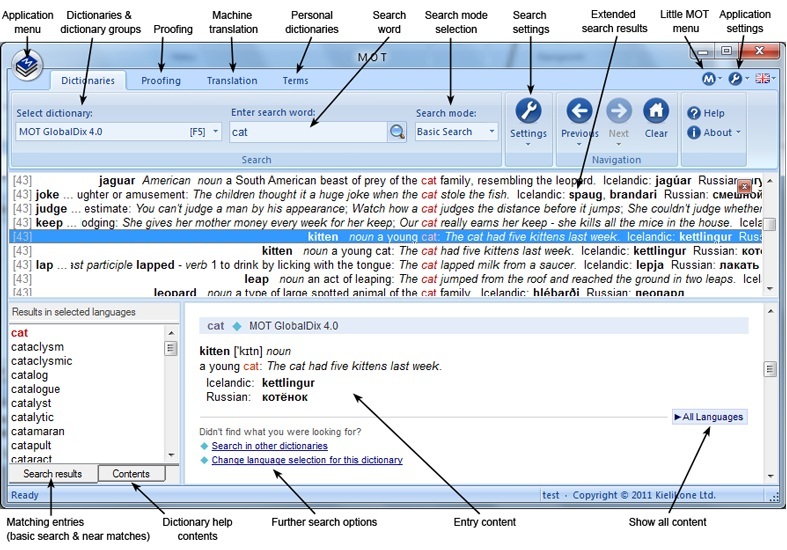The height and width of the screenshot is (550, 787).
Task: Expand the Next history dropdown arrow
Action: pyautogui.click(x=619, y=145)
